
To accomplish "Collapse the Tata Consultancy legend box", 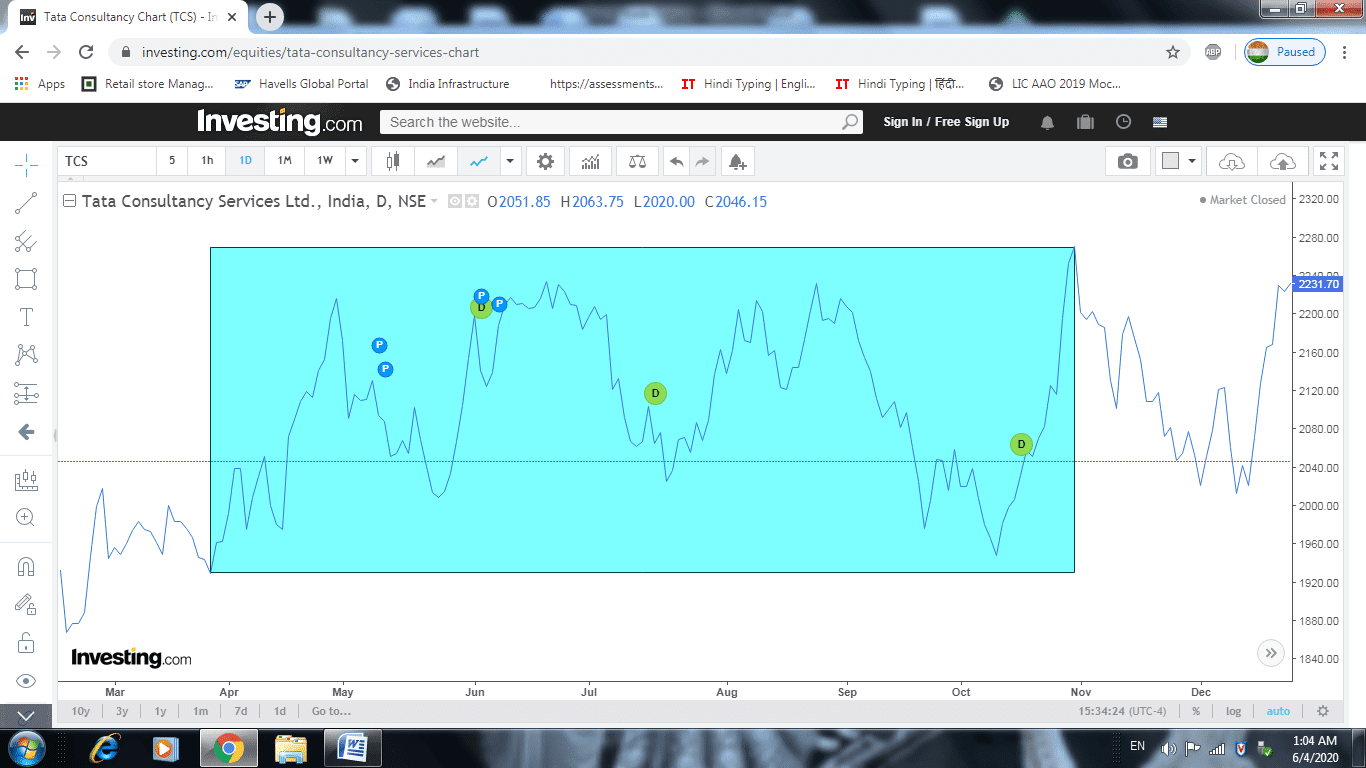I will click(x=70, y=201).
